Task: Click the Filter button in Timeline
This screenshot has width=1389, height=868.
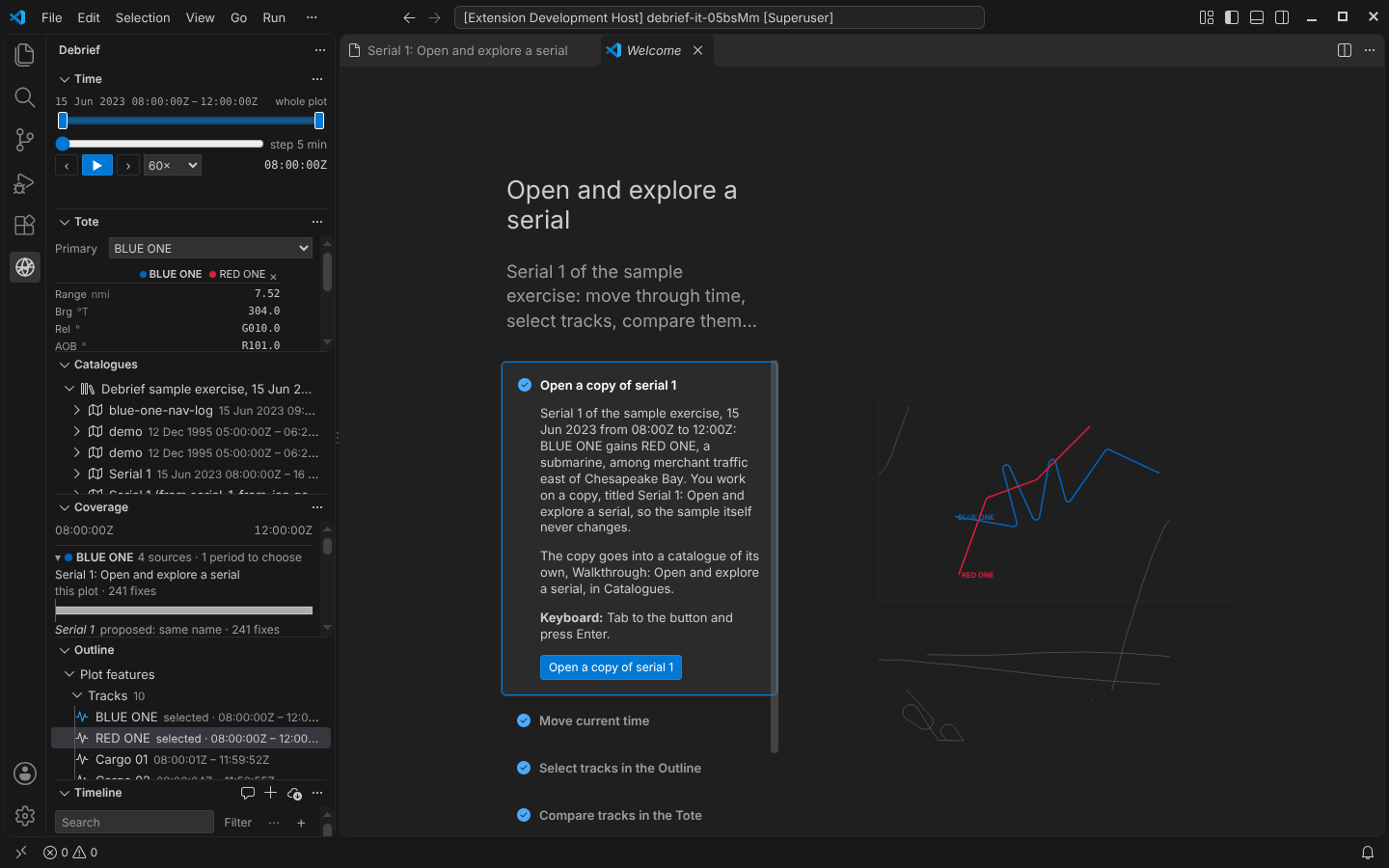Action: 238,823
